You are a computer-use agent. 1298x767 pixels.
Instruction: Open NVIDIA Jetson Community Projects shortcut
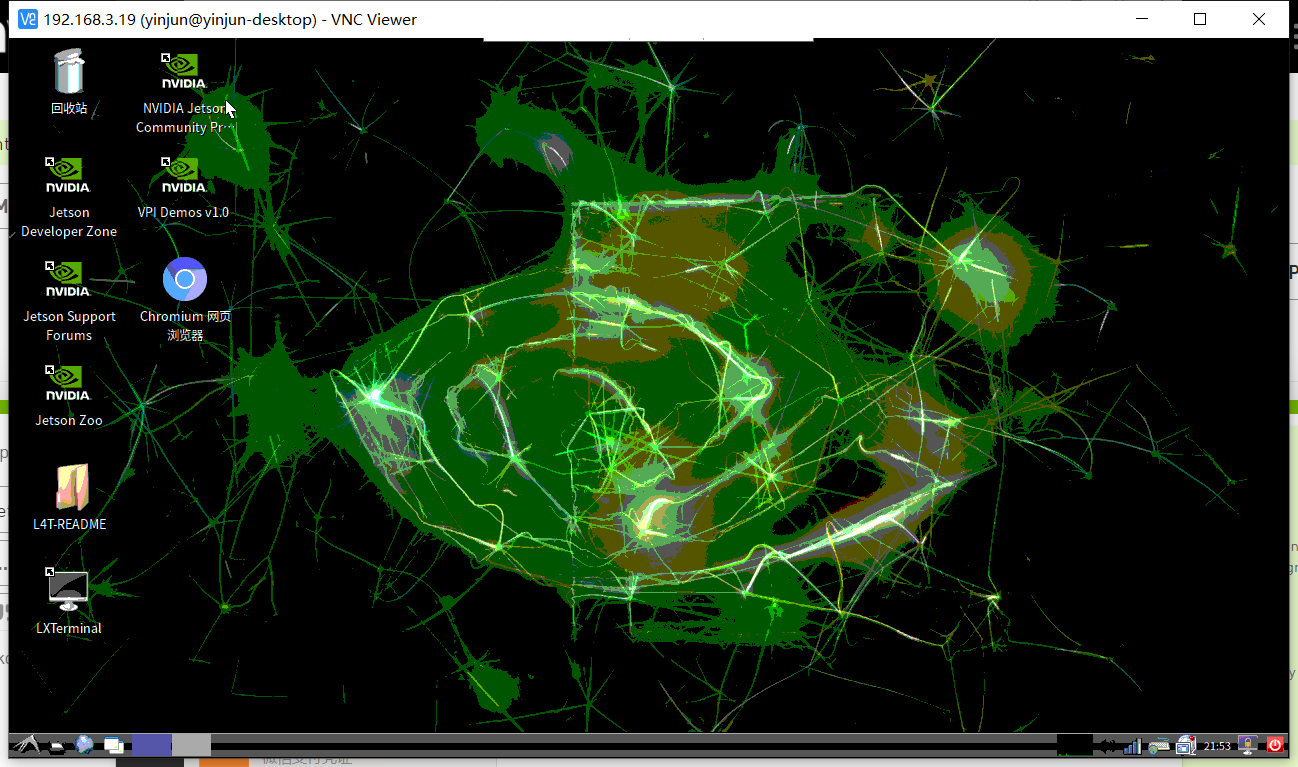point(184,72)
